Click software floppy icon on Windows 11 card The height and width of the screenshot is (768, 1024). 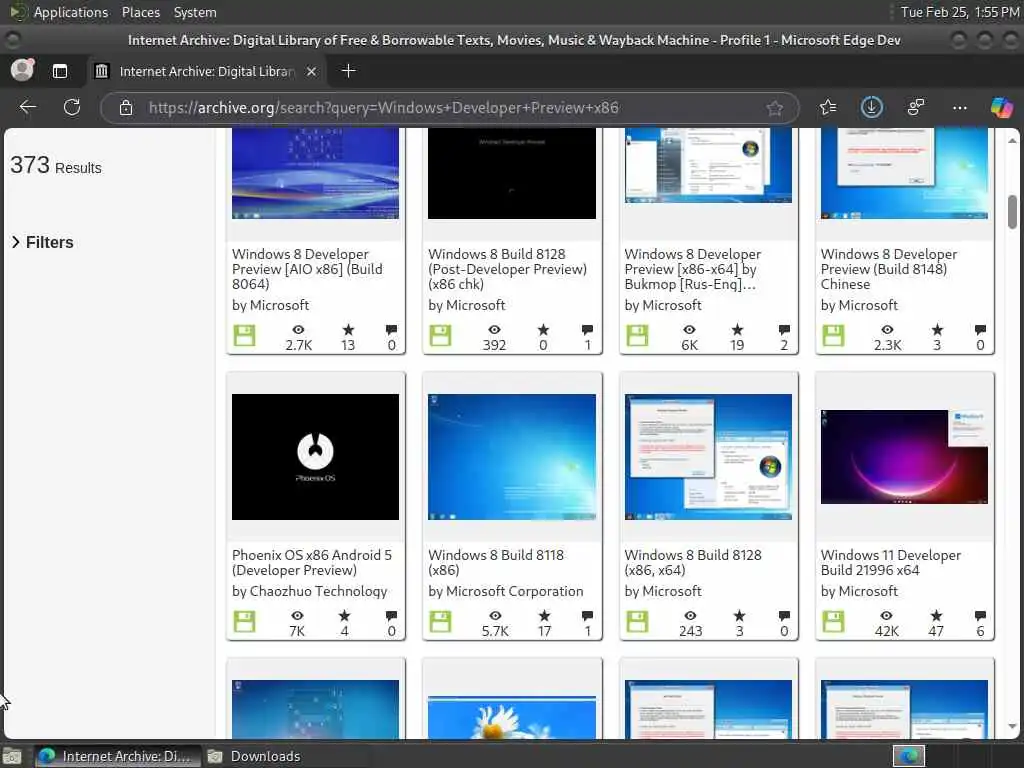coord(833,622)
